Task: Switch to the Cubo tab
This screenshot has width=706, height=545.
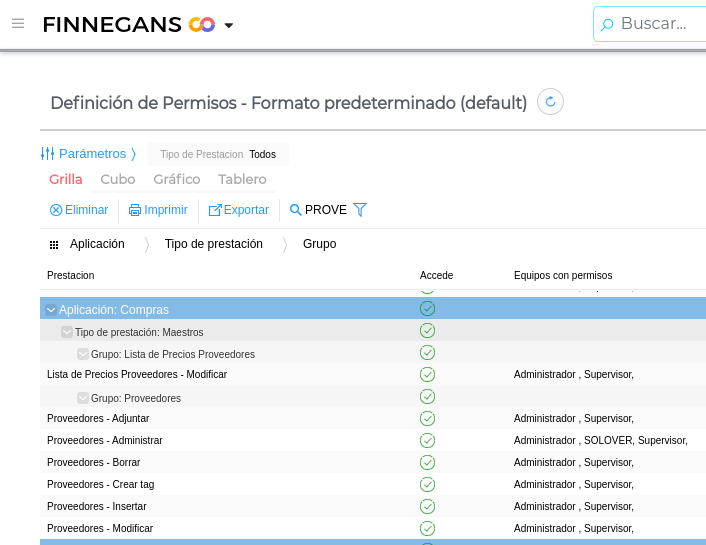Action: 118,180
